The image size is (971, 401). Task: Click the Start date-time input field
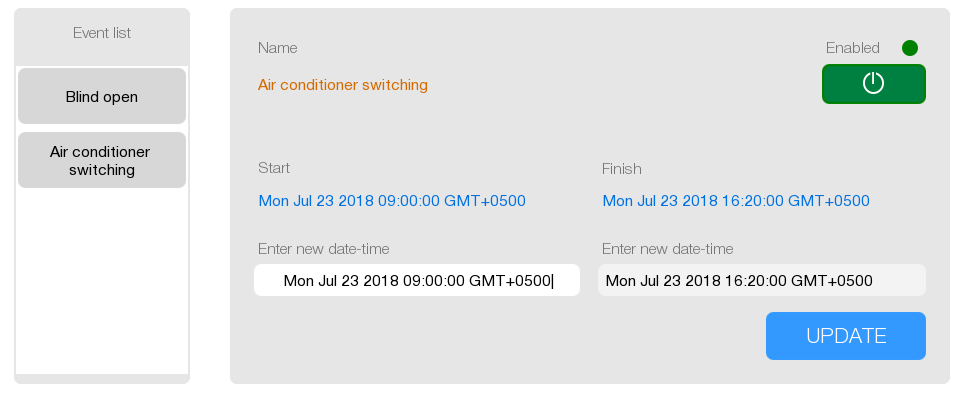pyautogui.click(x=417, y=281)
